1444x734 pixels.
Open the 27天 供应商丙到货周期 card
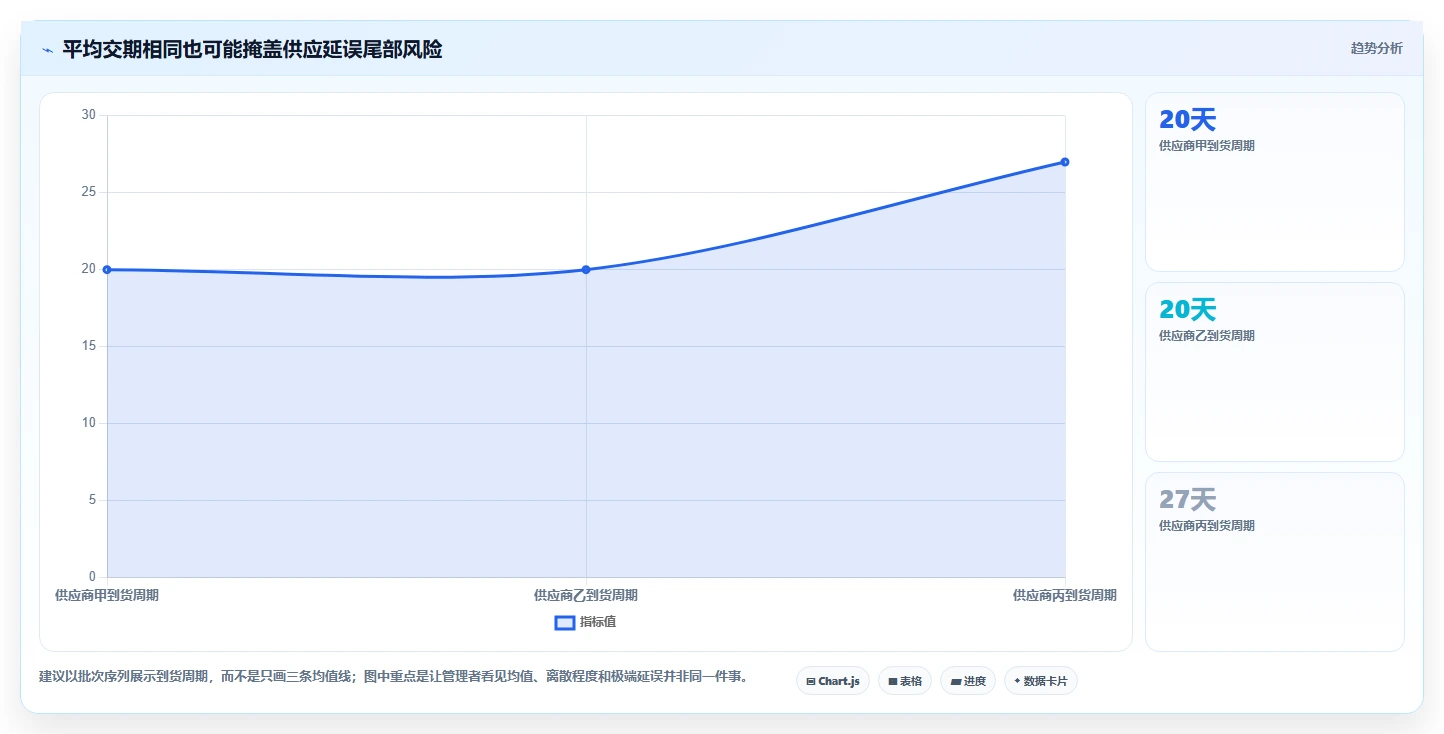(x=1275, y=562)
